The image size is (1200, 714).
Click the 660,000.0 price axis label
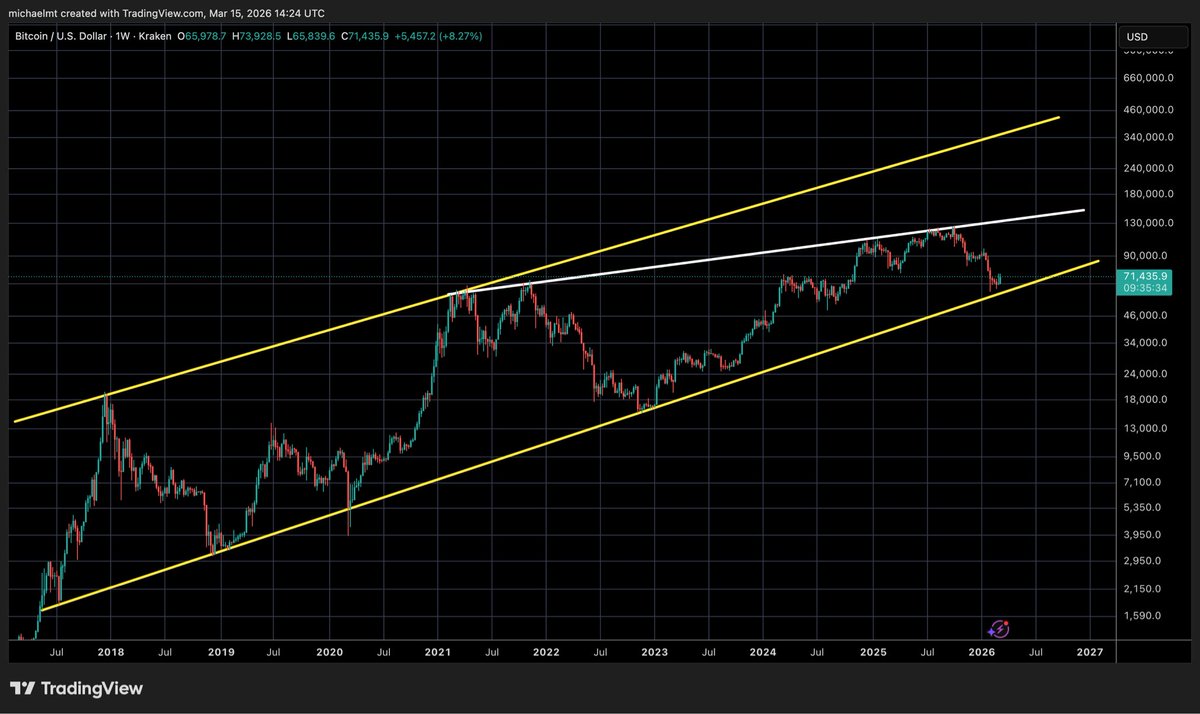point(1148,77)
